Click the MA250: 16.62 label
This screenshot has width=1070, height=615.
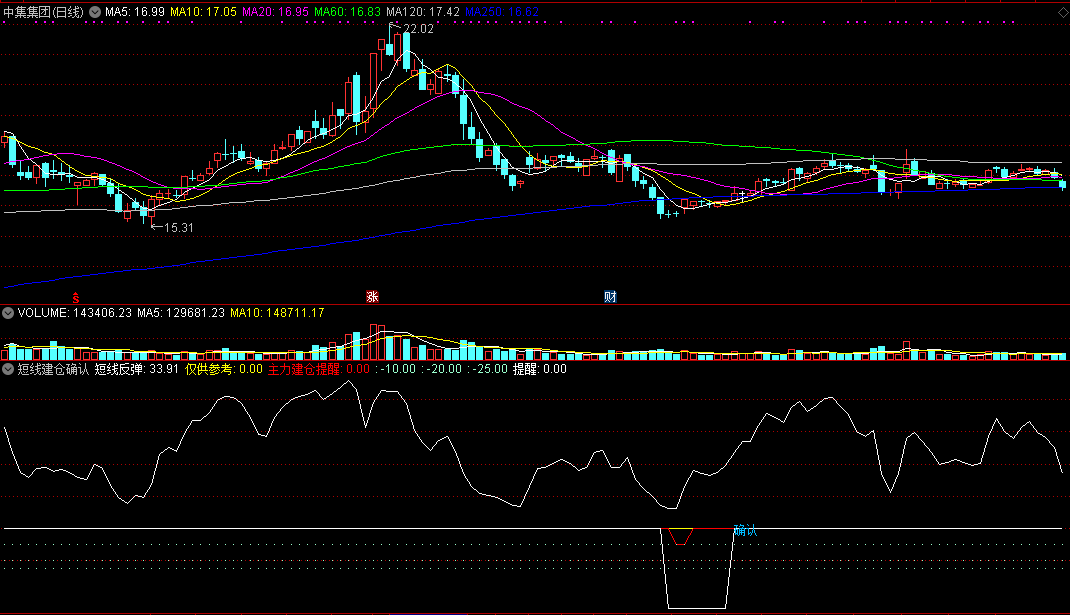[502, 12]
